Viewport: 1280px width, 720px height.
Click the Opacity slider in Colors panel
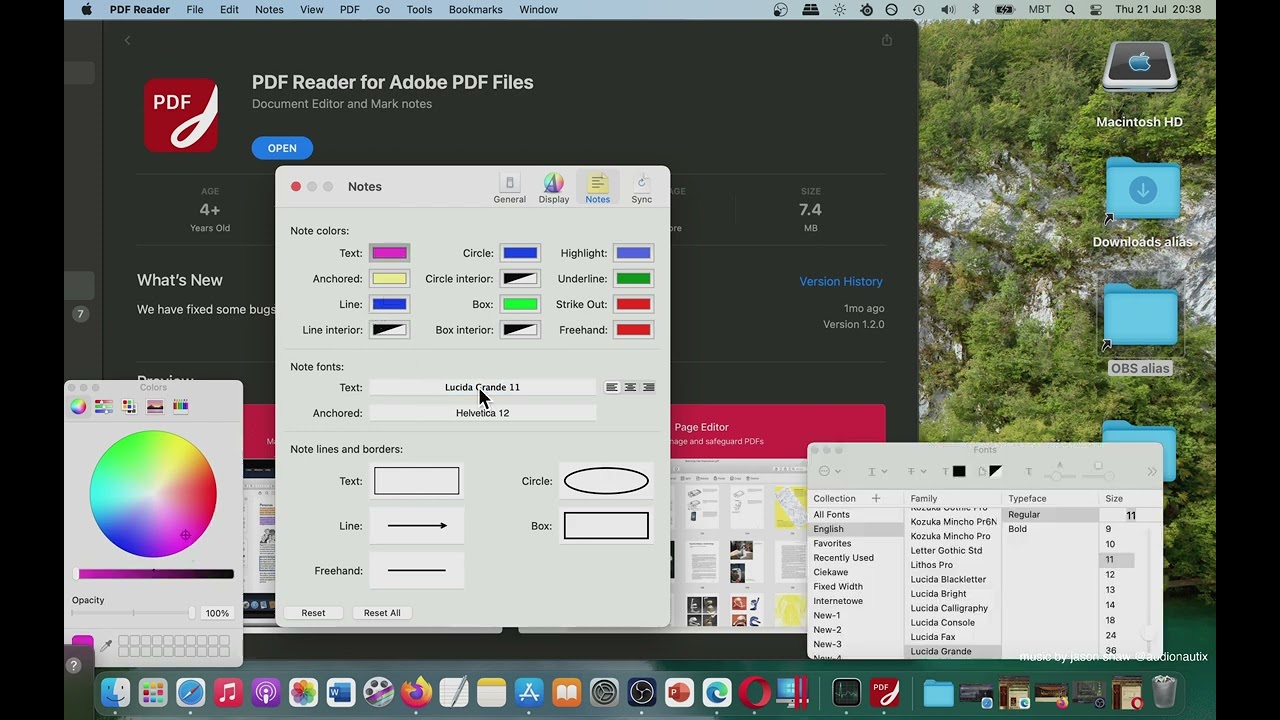(x=133, y=613)
